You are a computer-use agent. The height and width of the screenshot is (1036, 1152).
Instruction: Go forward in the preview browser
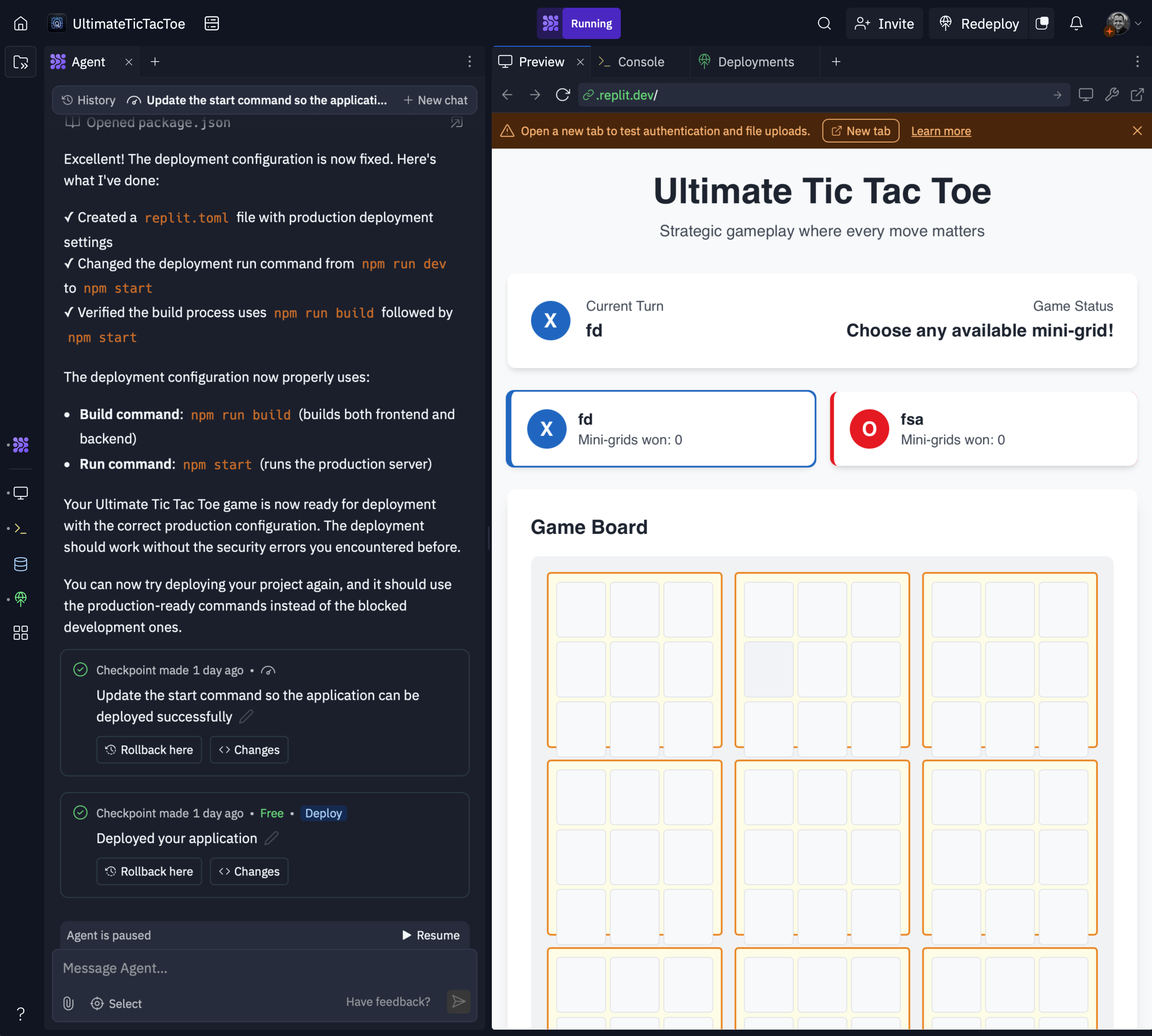[x=535, y=95]
